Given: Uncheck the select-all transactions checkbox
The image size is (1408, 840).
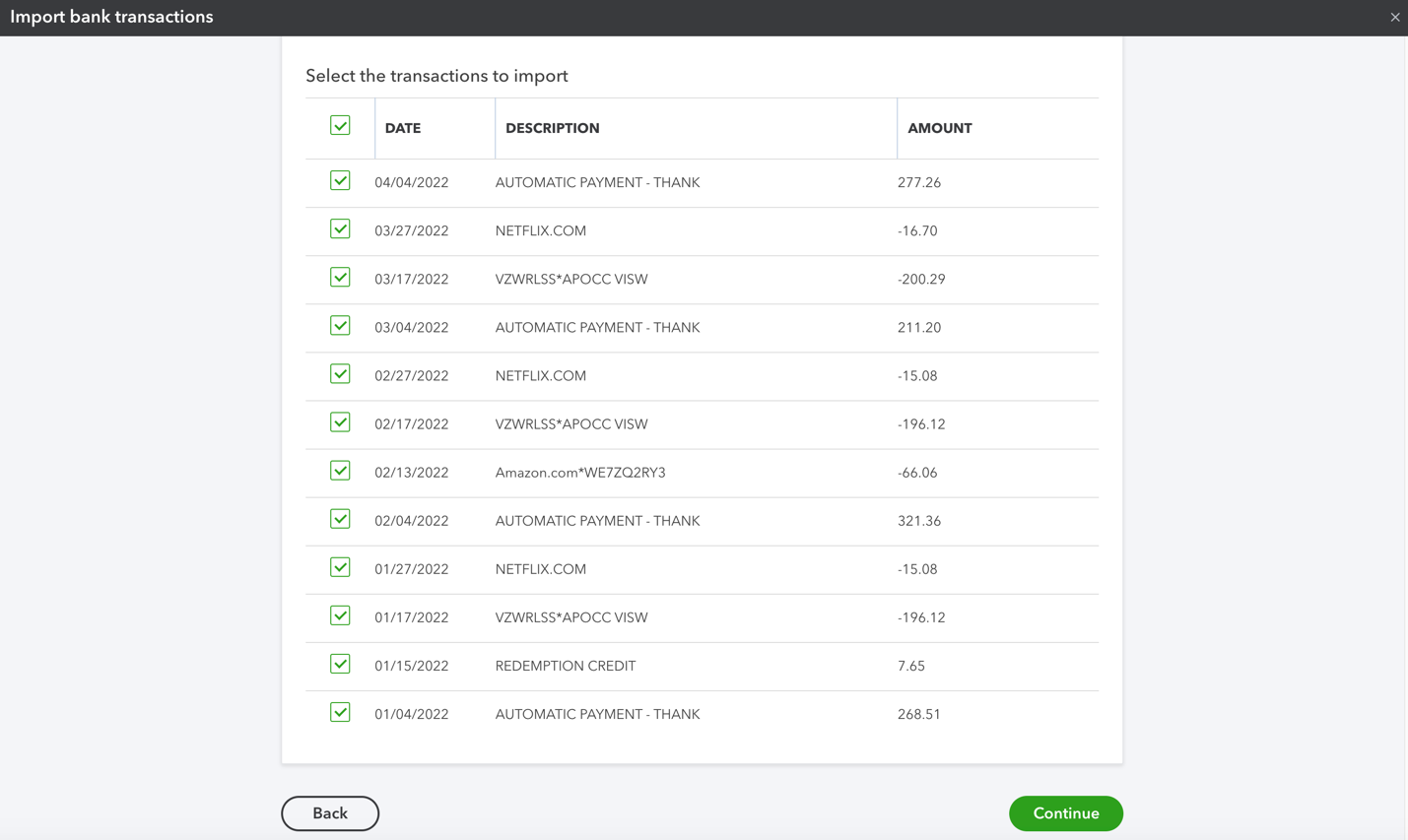Looking at the screenshot, I should coord(340,126).
